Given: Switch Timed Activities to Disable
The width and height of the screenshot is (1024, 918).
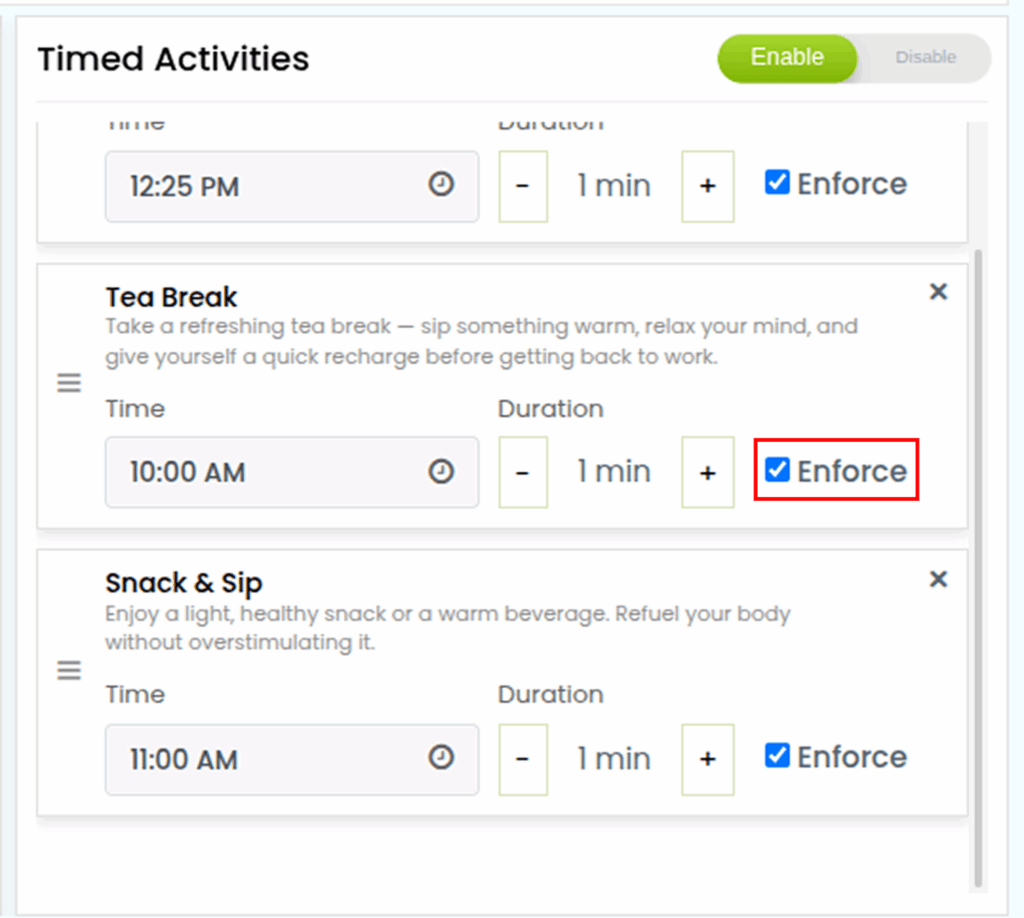Looking at the screenshot, I should pos(925,58).
